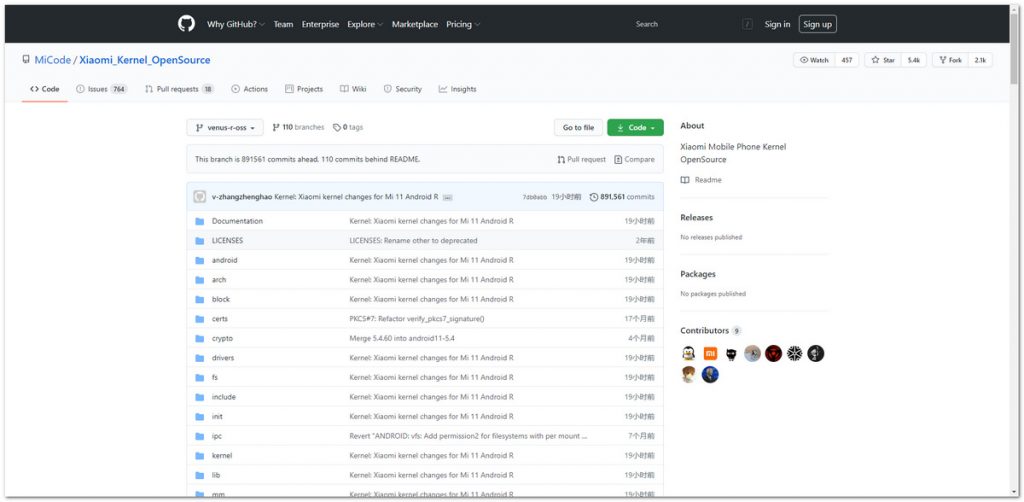
Task: Toggle Watch on this repository
Action: click(814, 60)
